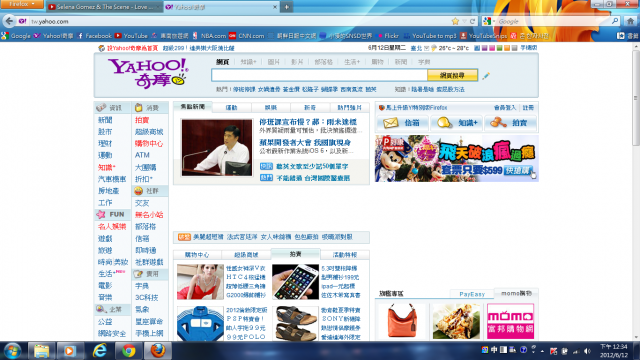Go to the Firefox home page icon
This screenshot has height=360, width=640.
click(x=630, y=21)
